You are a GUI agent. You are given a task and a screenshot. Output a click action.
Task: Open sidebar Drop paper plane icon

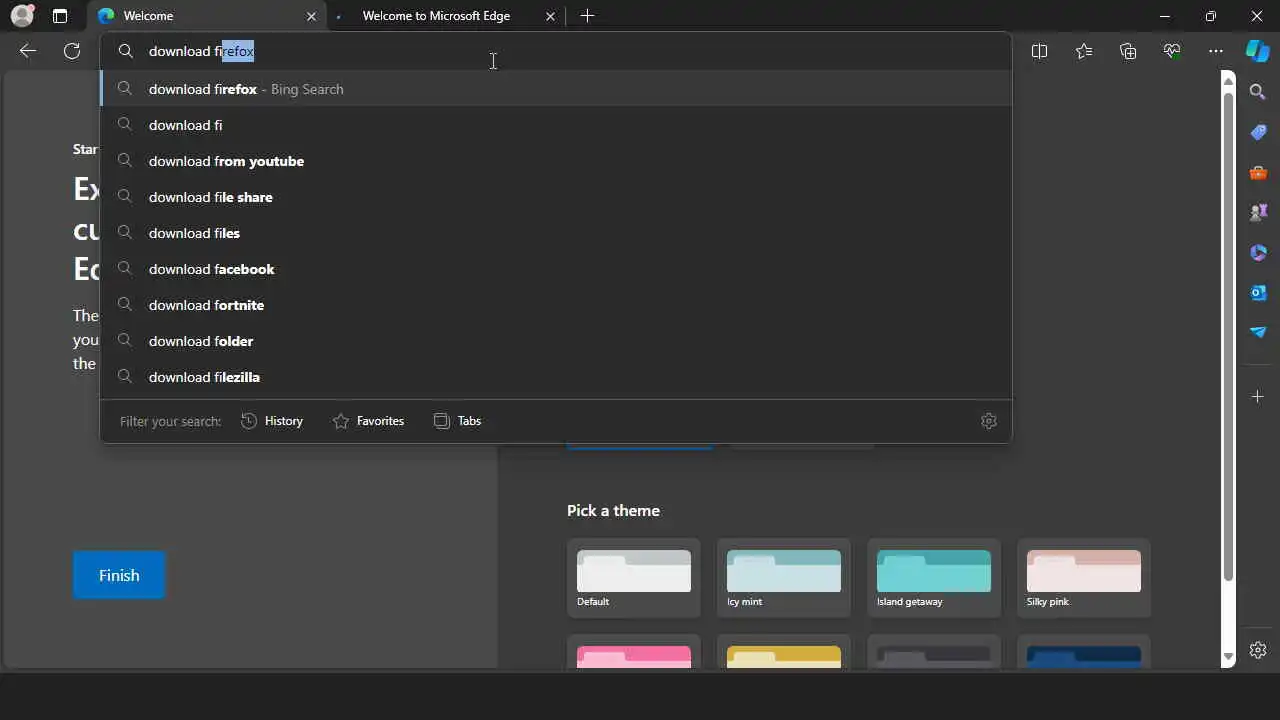tap(1258, 332)
